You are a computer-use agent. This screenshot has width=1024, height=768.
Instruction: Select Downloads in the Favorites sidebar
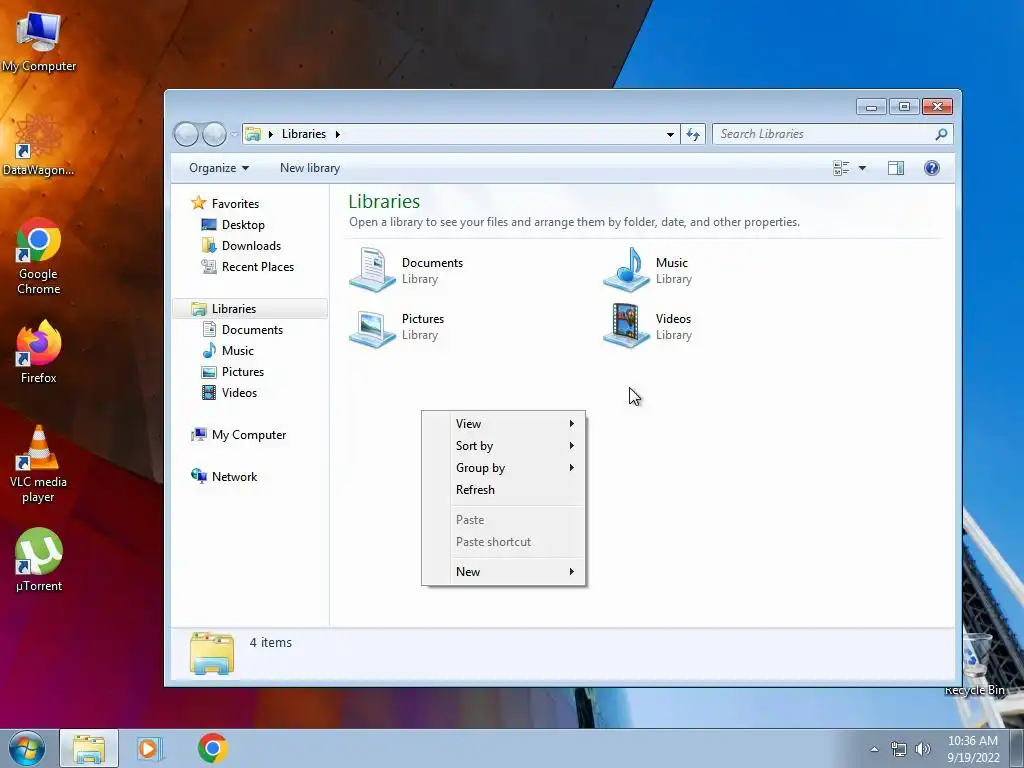click(x=251, y=246)
